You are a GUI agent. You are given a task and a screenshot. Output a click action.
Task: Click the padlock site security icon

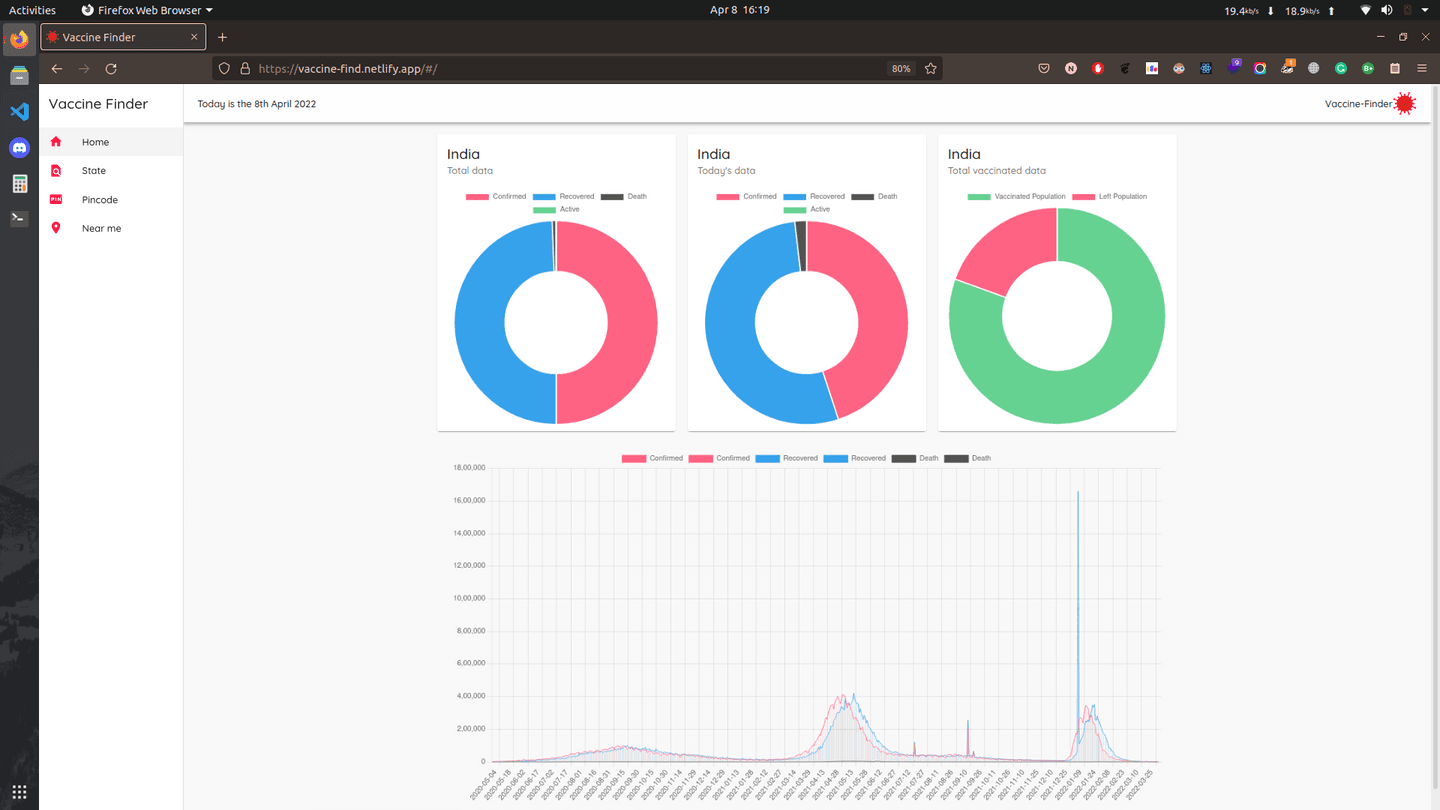coord(245,69)
